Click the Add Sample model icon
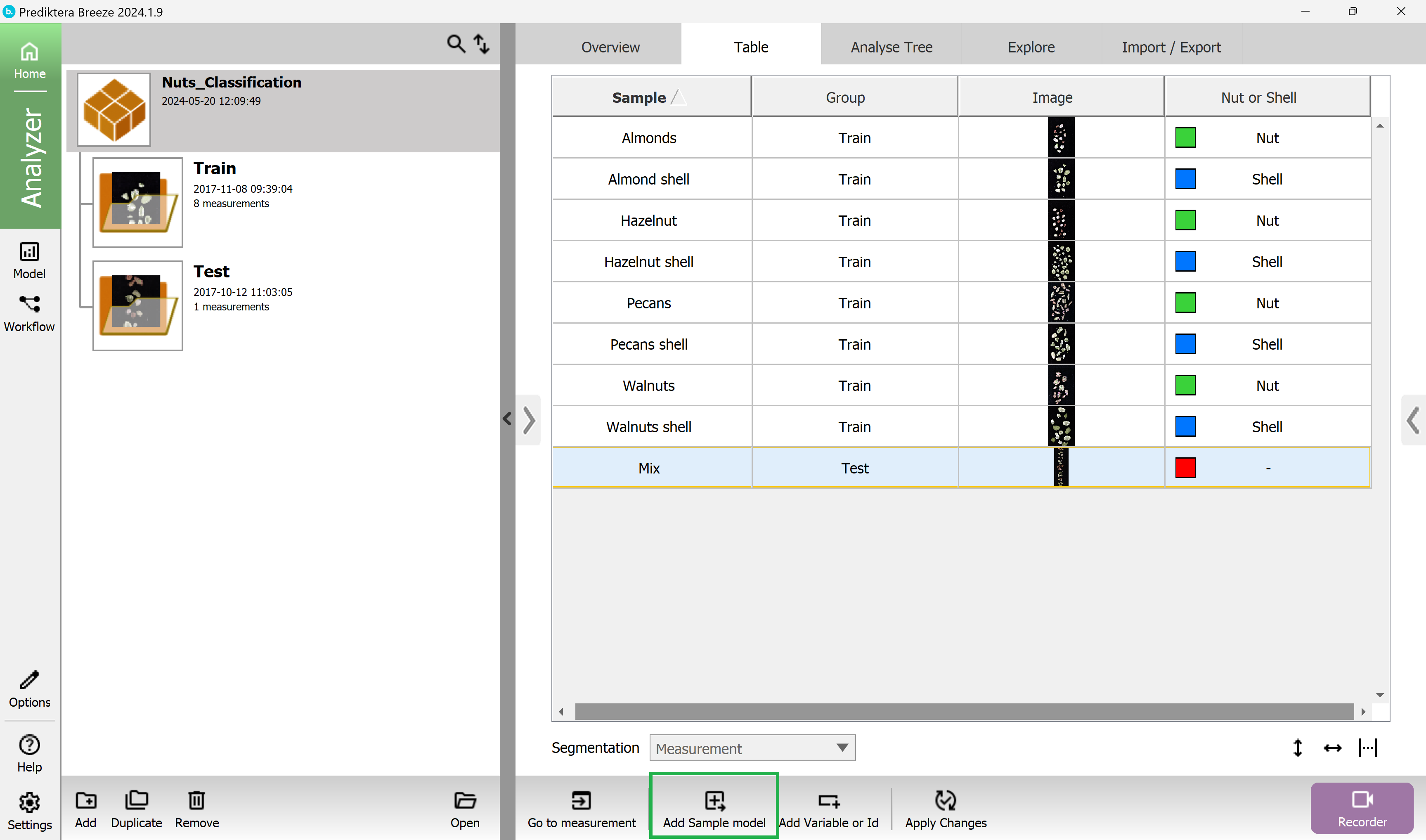This screenshot has width=1426, height=840. (714, 808)
